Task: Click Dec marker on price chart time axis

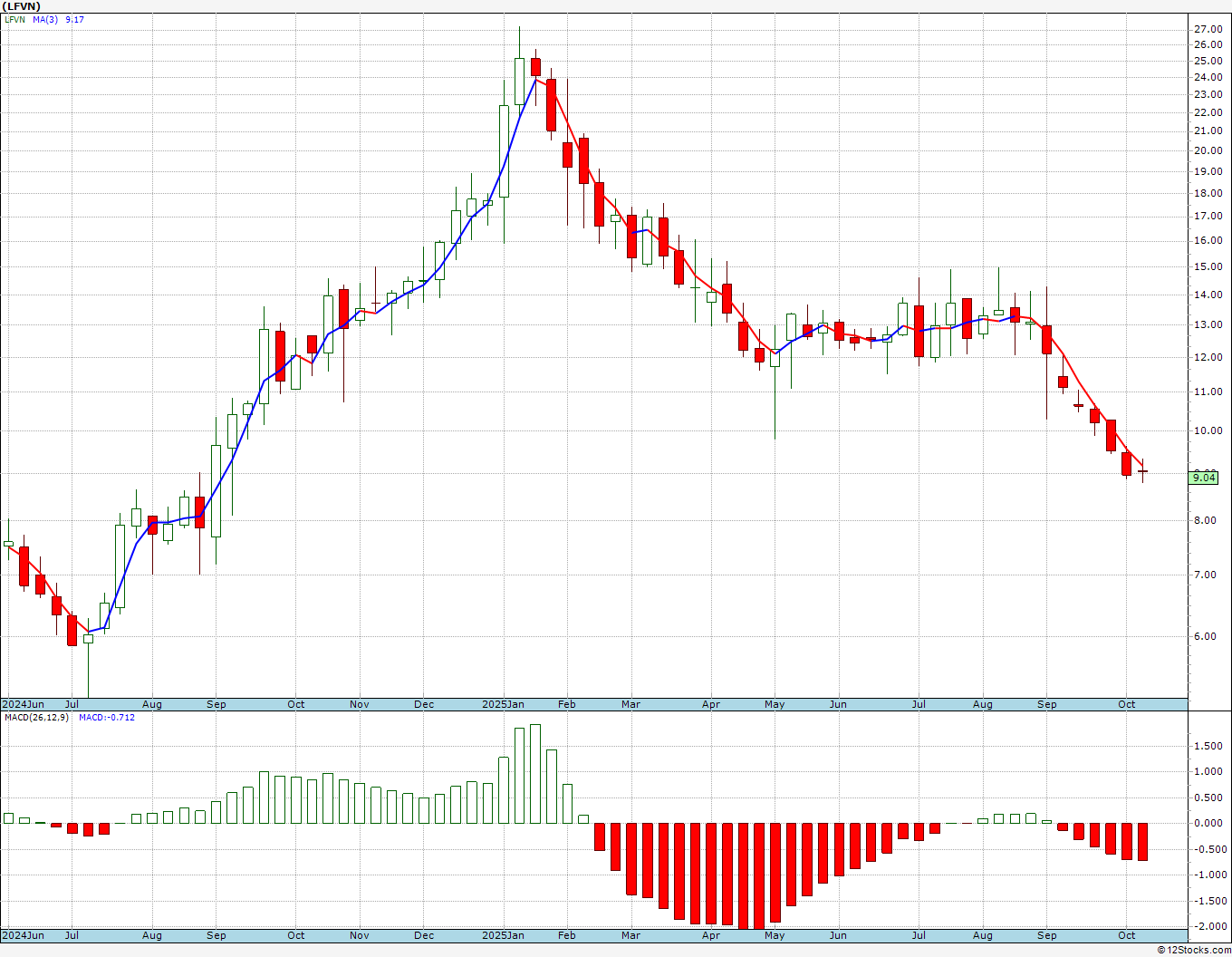Action: pyautogui.click(x=423, y=704)
